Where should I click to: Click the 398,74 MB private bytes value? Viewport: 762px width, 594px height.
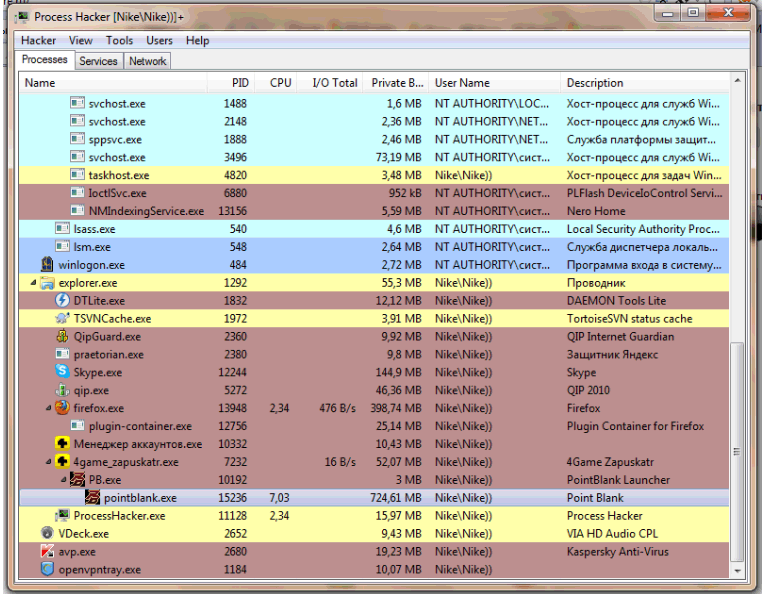point(396,408)
